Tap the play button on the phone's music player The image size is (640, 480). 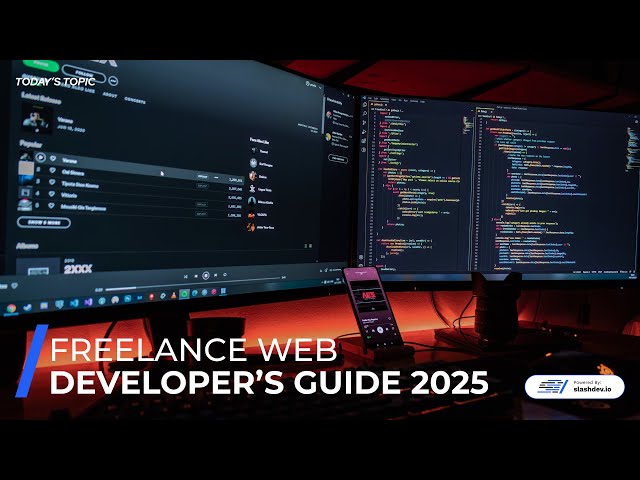(x=380, y=329)
